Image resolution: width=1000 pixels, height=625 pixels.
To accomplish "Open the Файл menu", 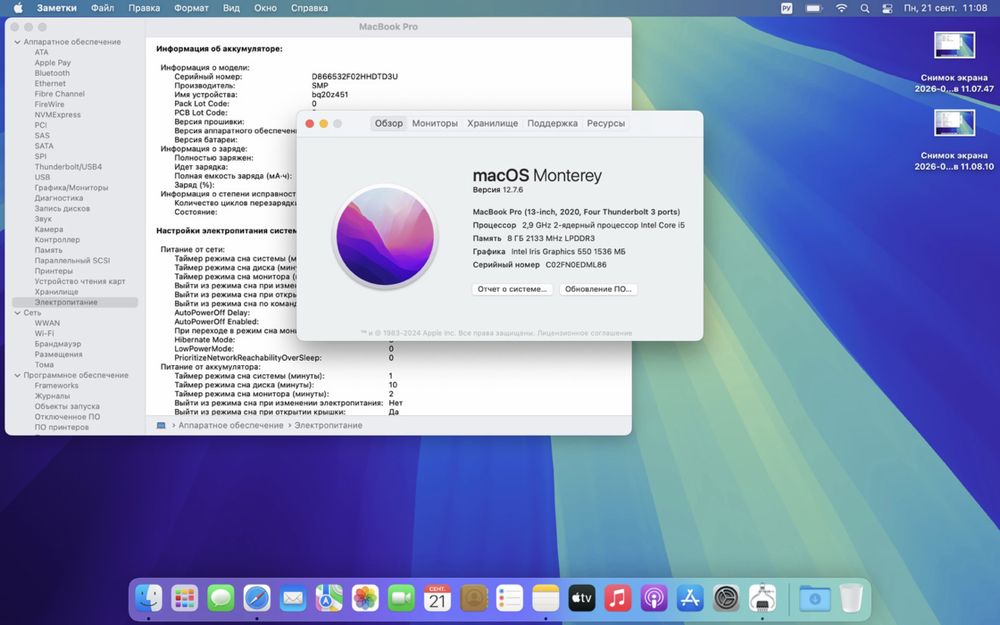I will 102,8.
